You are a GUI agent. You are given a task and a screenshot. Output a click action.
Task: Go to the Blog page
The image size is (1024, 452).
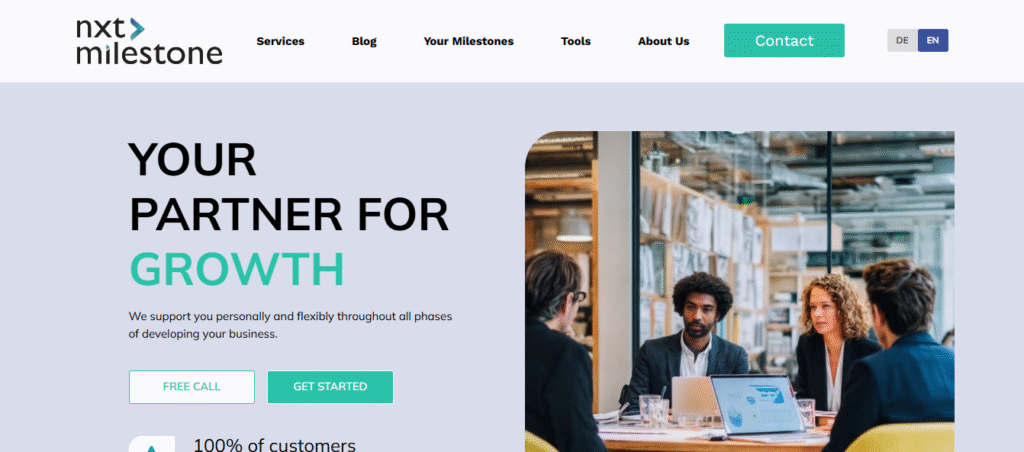click(x=364, y=41)
